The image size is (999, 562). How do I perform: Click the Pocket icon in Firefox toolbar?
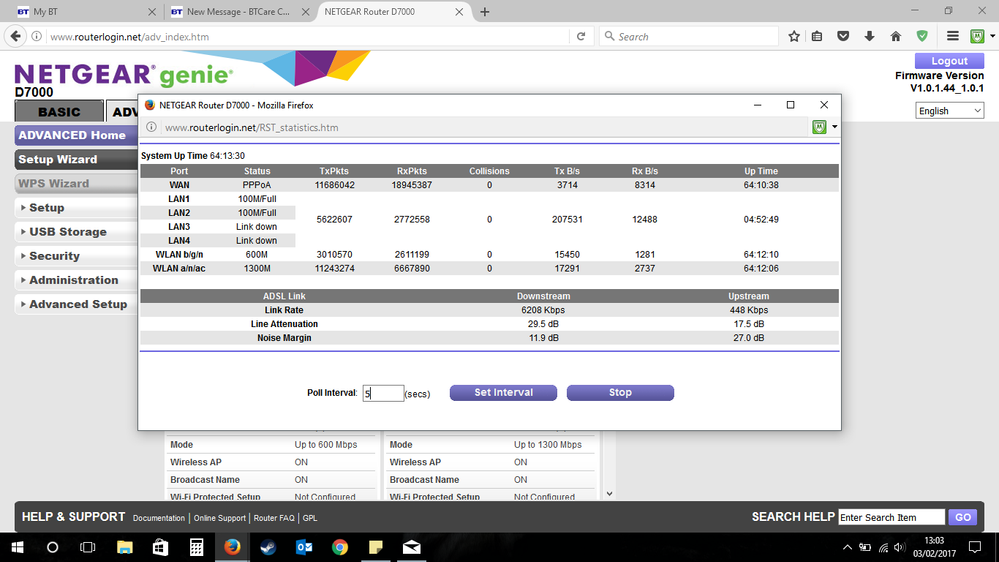[843, 36]
